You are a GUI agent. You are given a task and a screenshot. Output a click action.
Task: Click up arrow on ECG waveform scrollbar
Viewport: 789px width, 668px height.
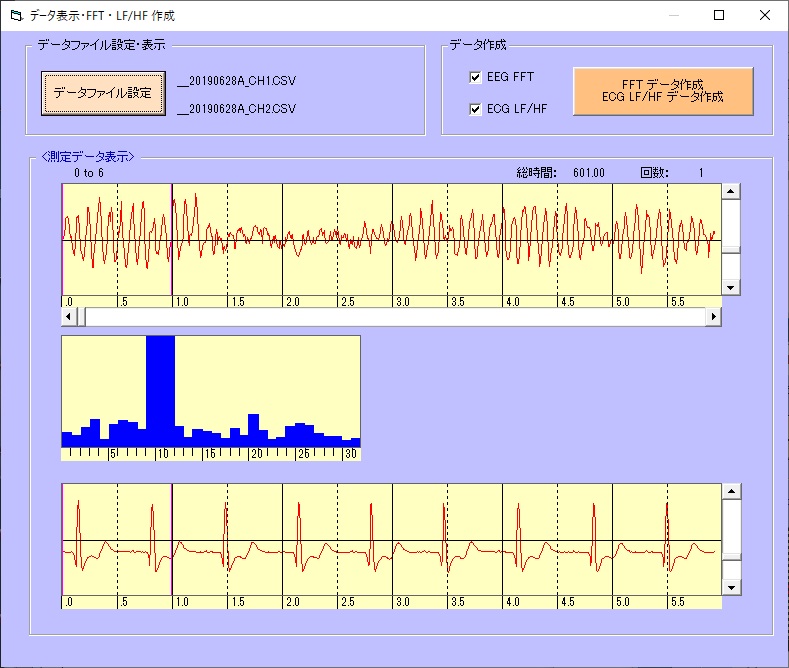(x=730, y=492)
